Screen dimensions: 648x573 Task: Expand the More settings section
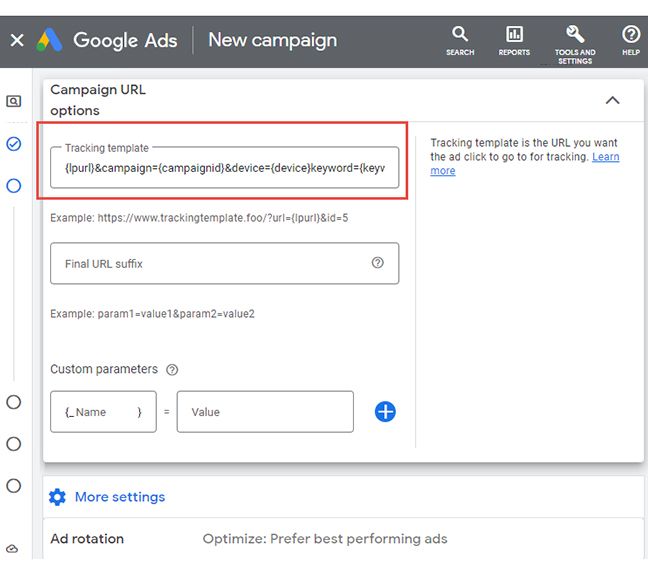[x=119, y=497]
